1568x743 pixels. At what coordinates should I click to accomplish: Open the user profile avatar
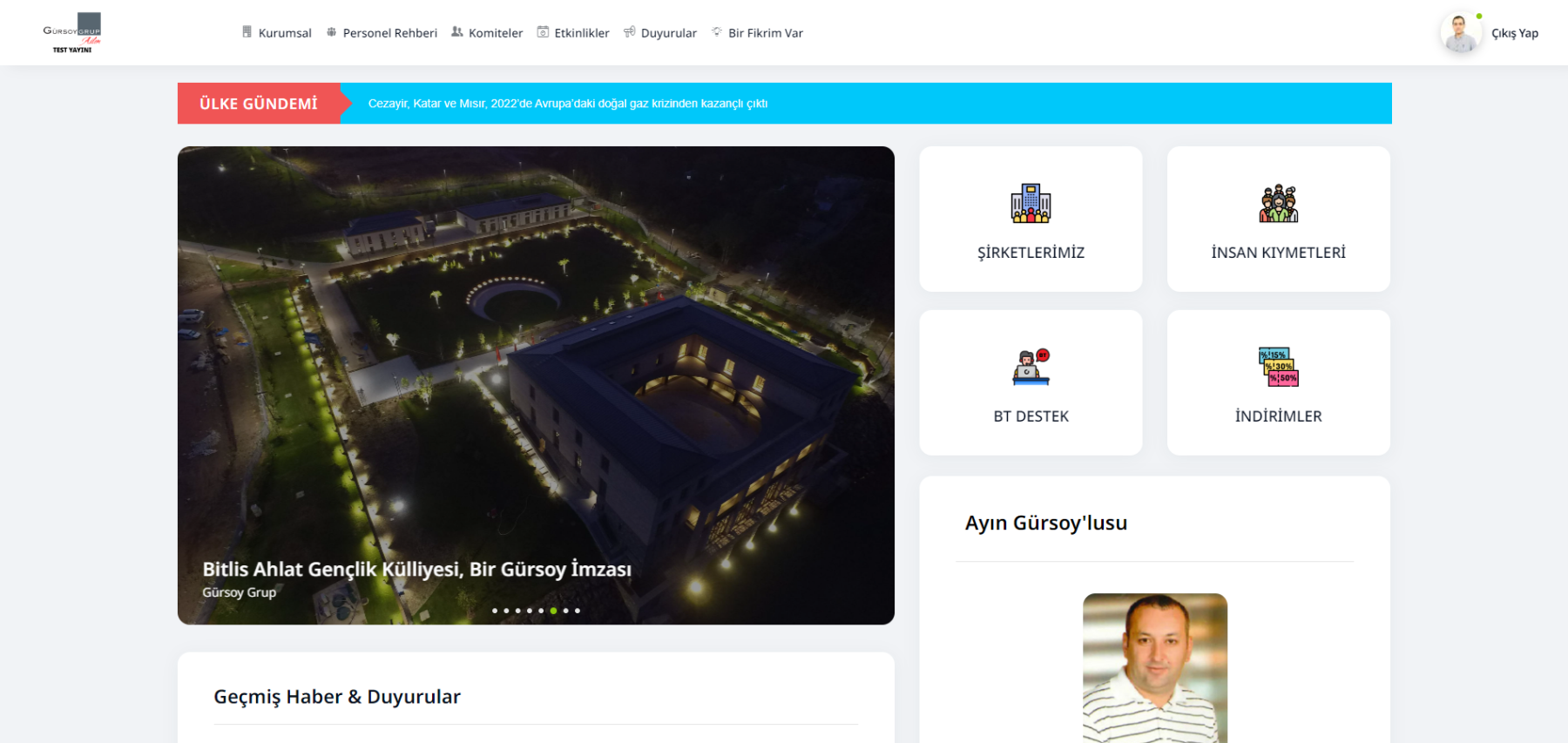1460,33
